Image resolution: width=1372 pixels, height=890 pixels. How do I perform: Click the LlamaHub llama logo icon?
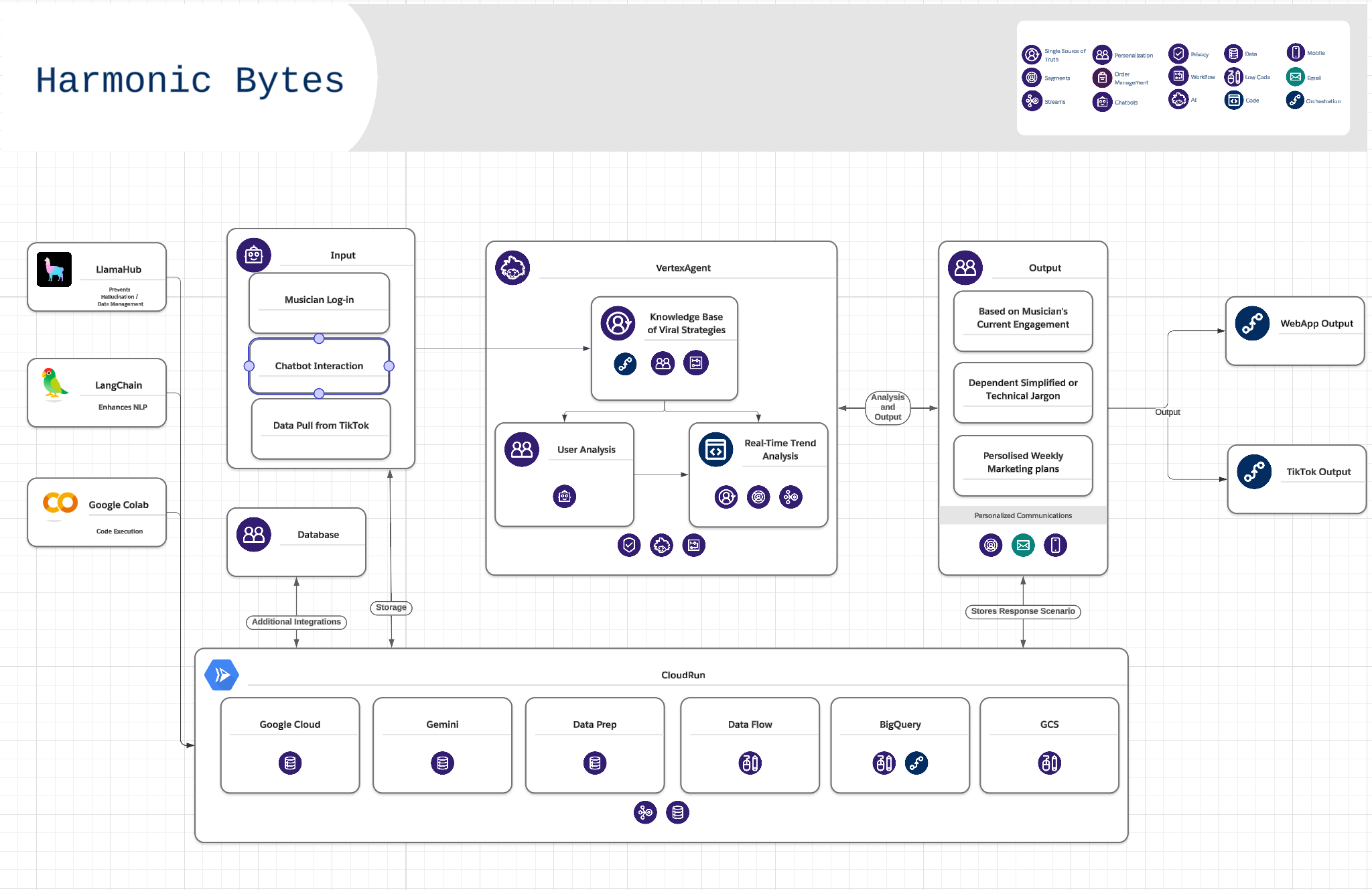54,269
